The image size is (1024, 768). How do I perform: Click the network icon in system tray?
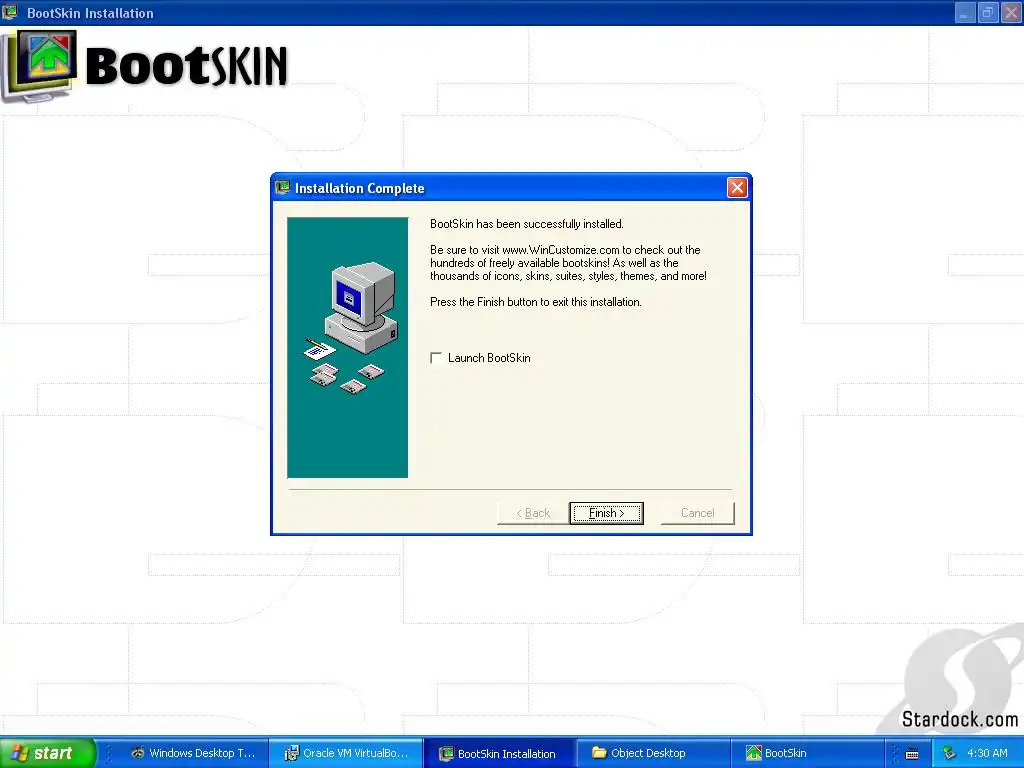tap(950, 754)
